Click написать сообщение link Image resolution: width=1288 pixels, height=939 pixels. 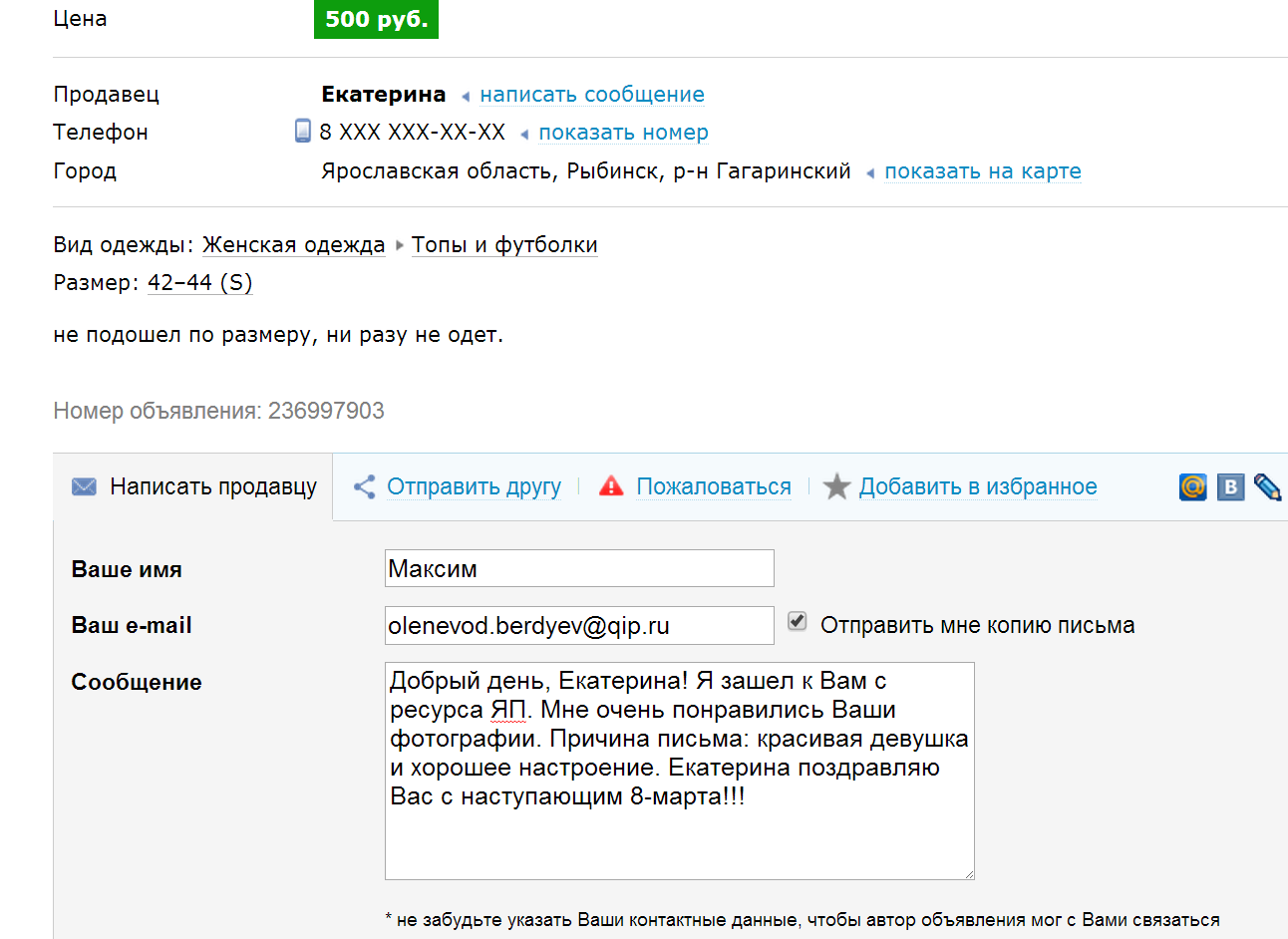tap(592, 95)
